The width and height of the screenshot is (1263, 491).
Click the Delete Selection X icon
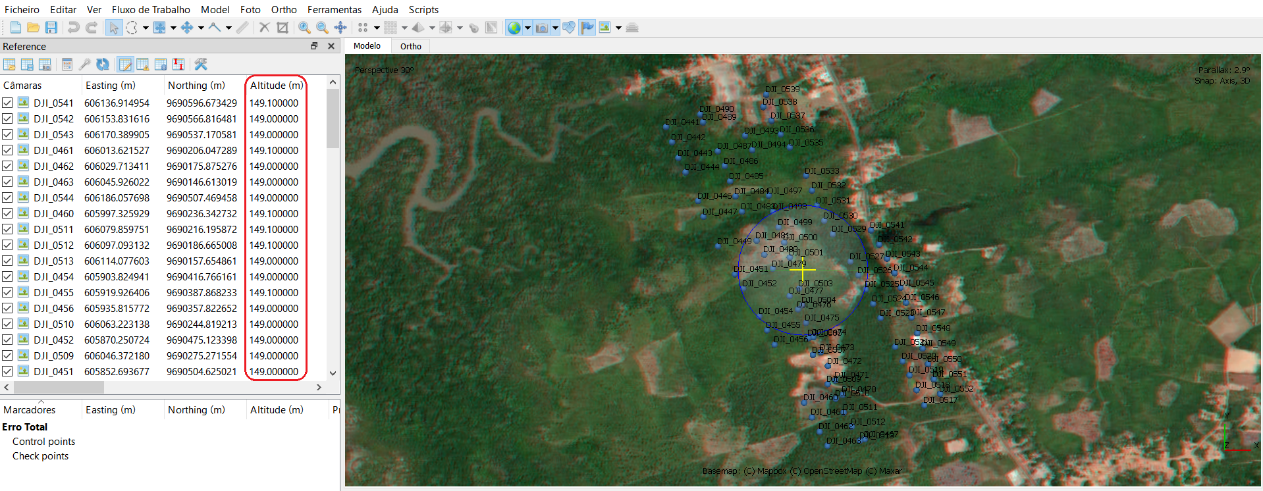(265, 27)
